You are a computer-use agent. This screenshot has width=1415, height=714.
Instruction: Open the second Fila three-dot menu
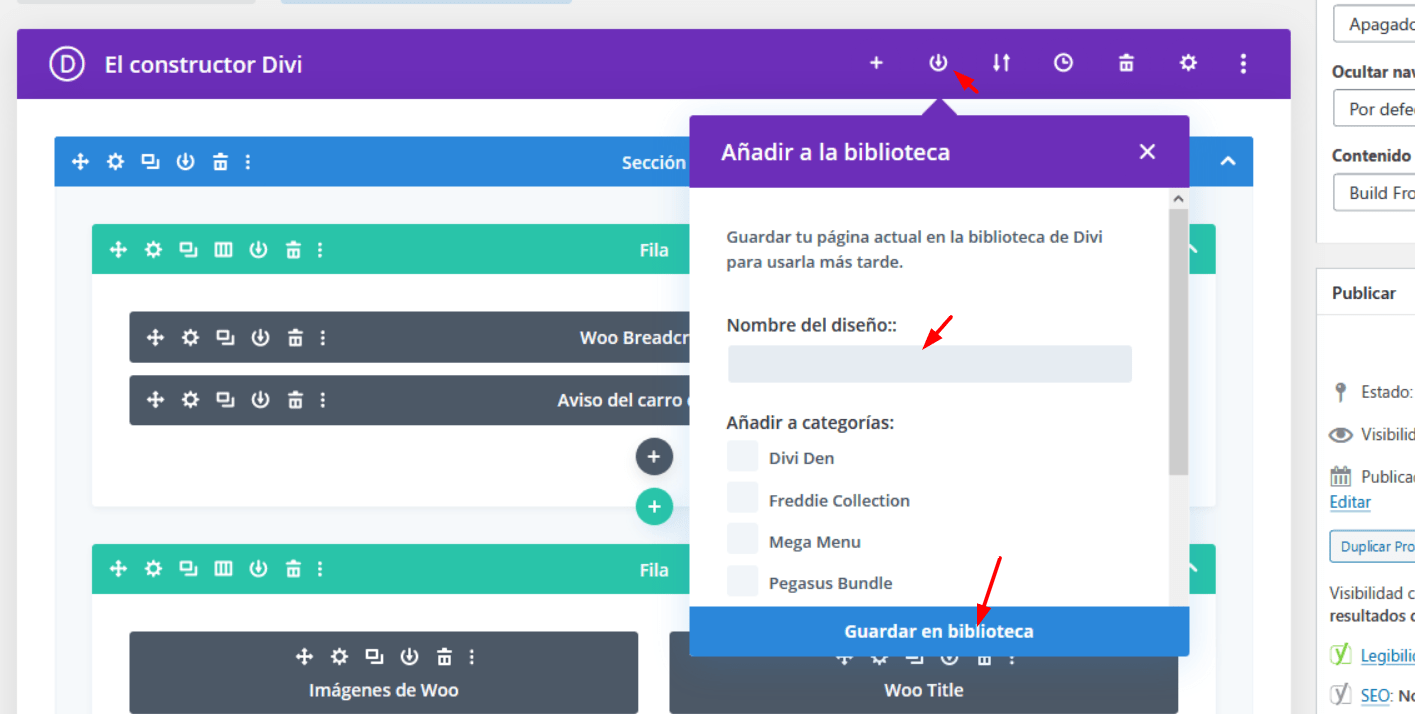(x=320, y=569)
